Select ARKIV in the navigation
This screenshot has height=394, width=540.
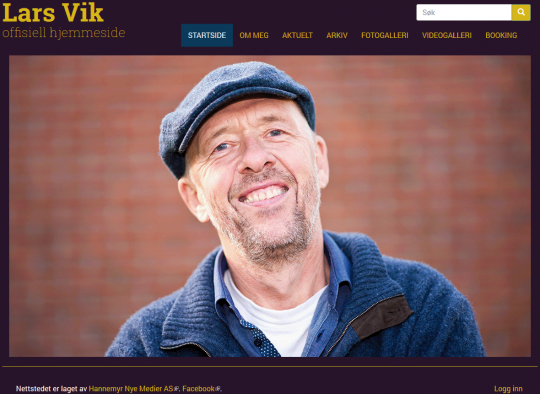(x=337, y=35)
